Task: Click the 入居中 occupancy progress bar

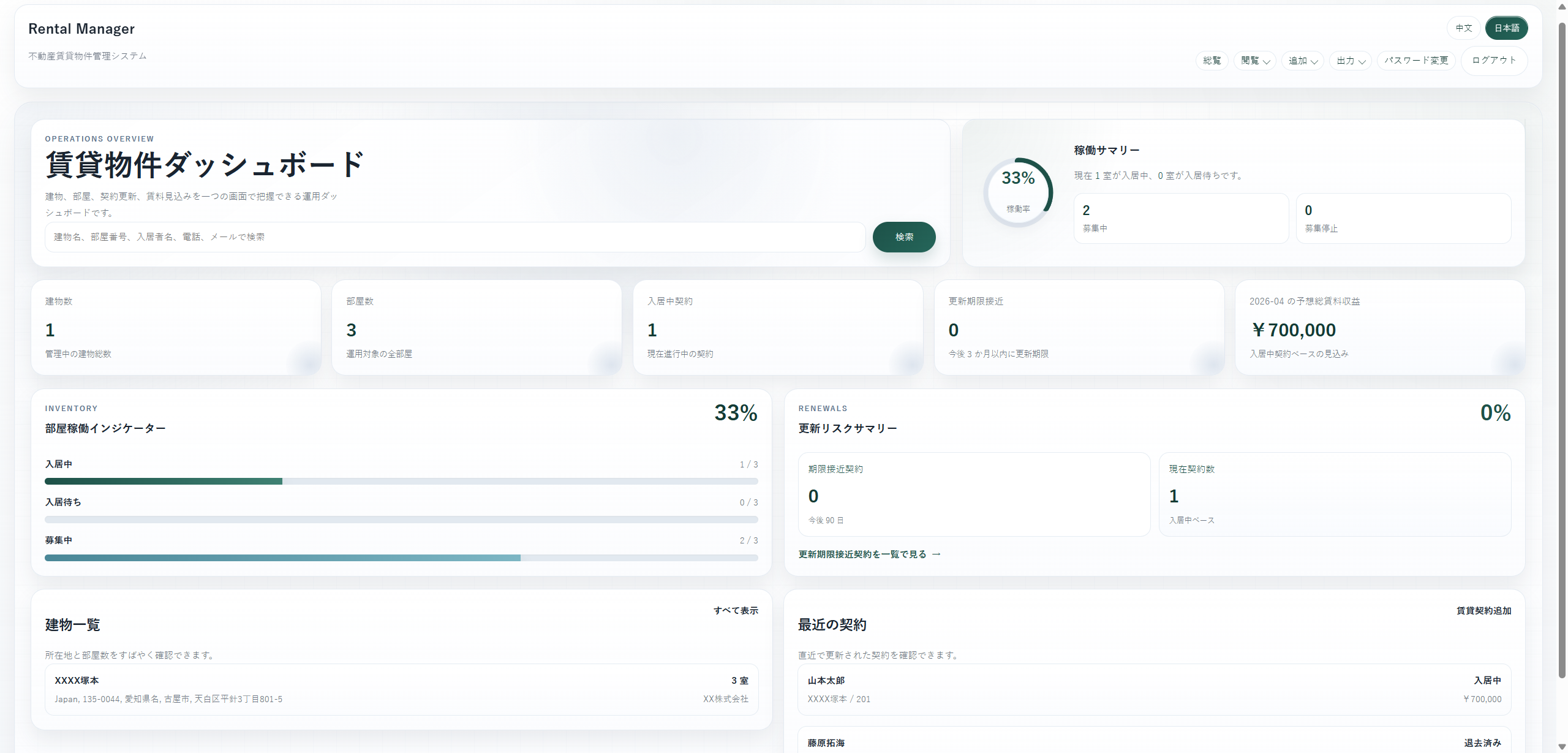Action: click(x=401, y=482)
